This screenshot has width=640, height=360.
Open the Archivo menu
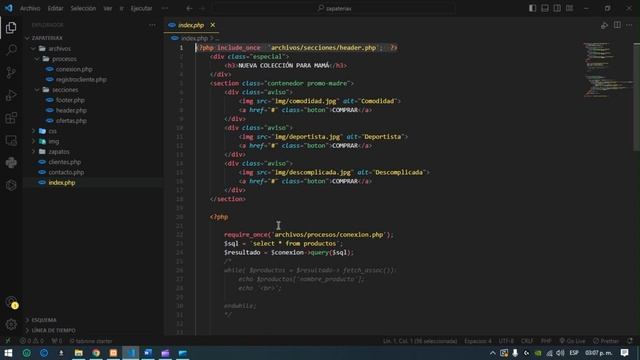(x=30, y=8)
